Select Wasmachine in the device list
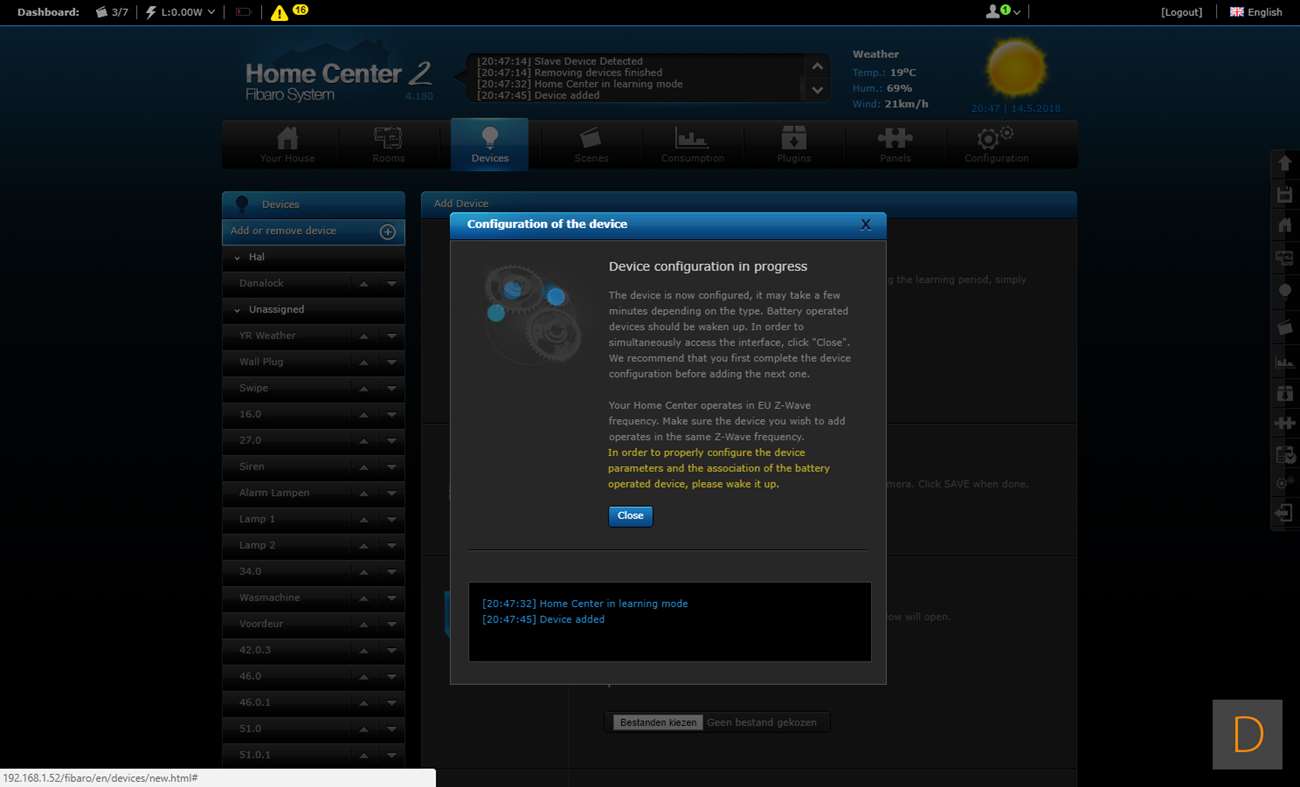 [x=269, y=598]
